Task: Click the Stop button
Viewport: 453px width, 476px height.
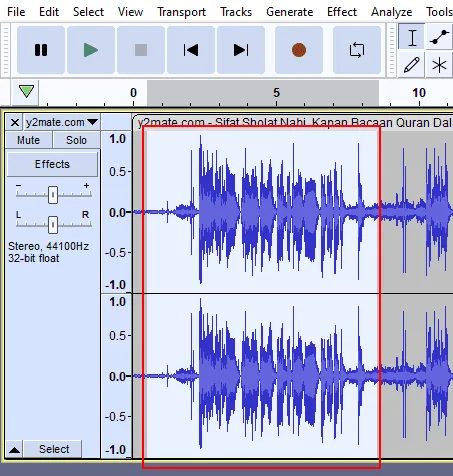Action: click(141, 50)
